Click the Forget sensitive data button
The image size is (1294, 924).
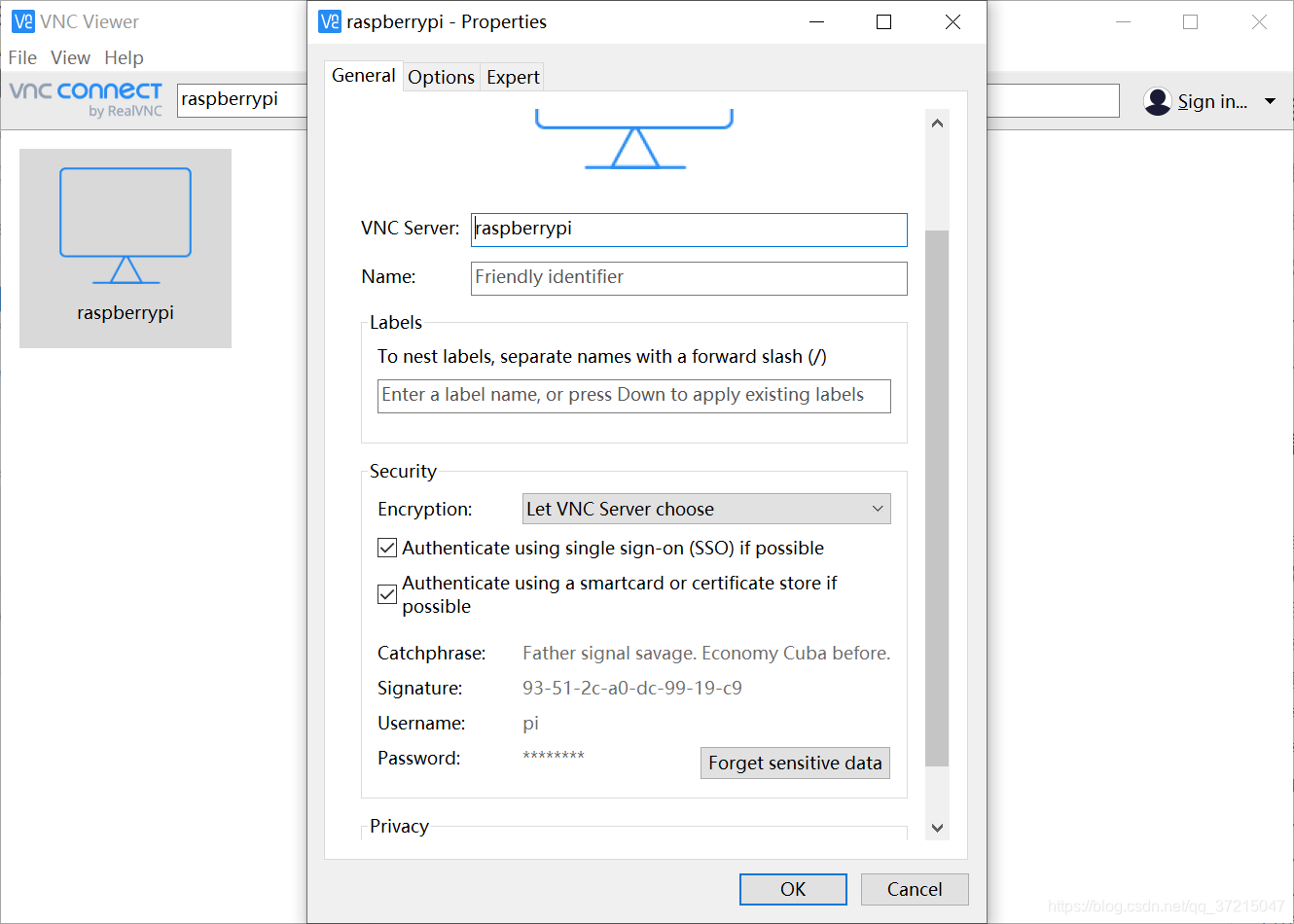click(795, 763)
